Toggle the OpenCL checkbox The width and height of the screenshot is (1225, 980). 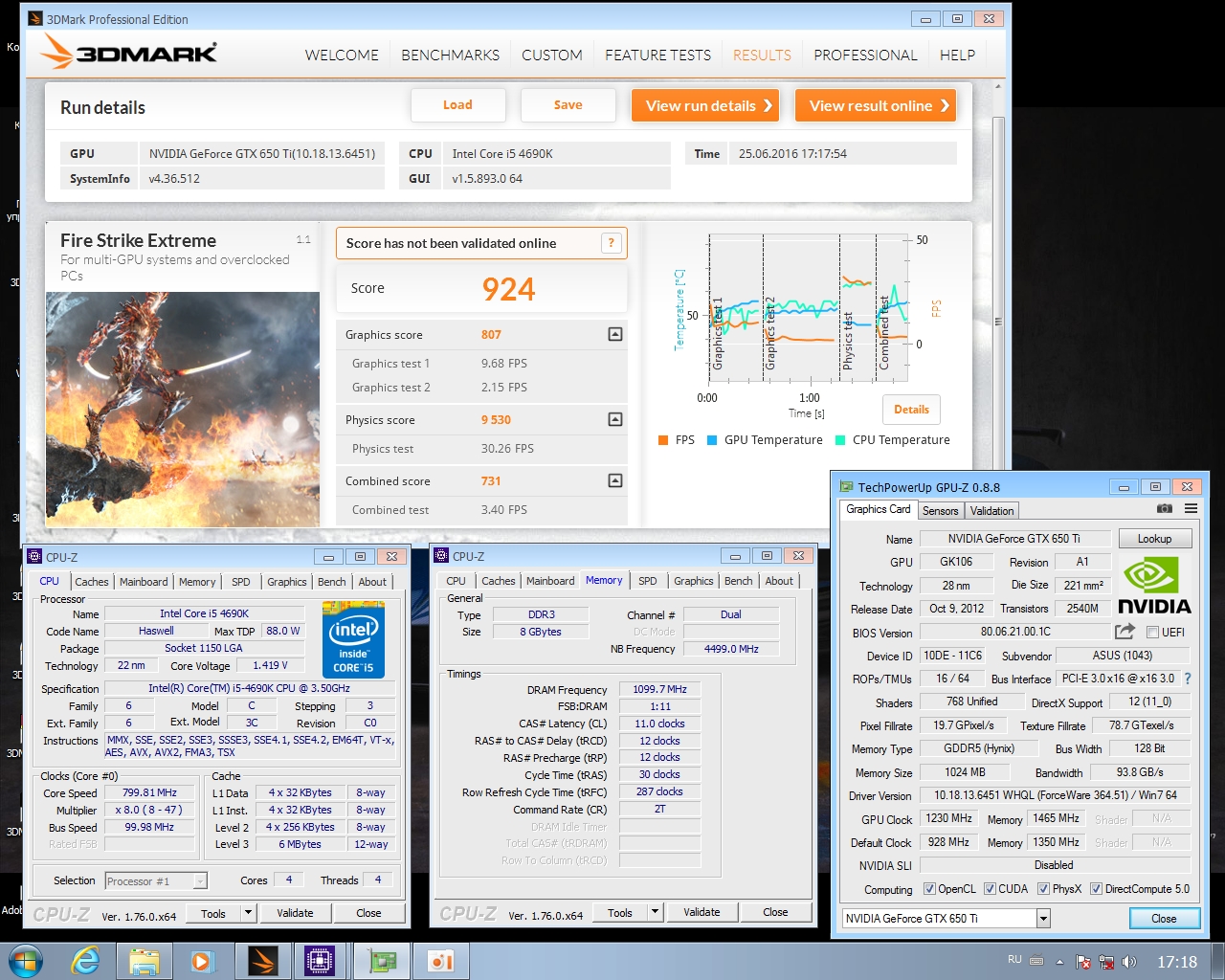point(929,889)
